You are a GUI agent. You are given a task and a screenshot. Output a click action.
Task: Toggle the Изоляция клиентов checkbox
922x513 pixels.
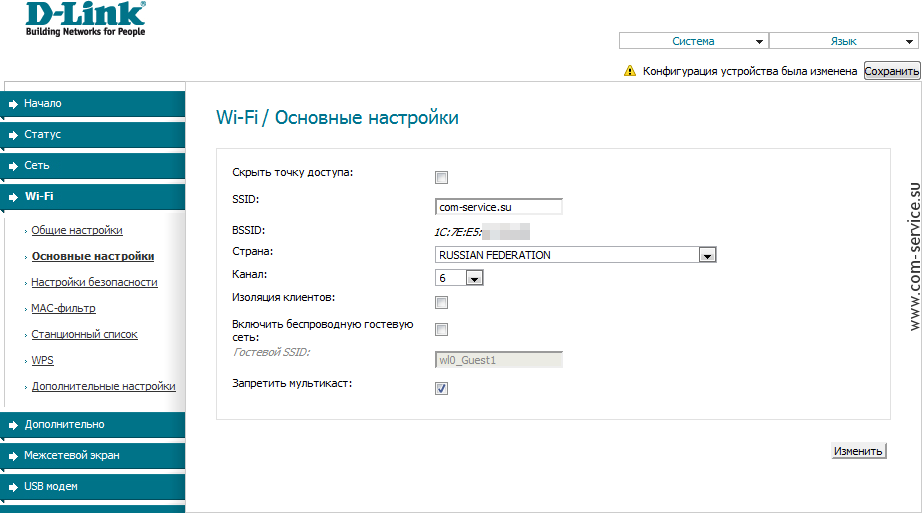coord(441,303)
